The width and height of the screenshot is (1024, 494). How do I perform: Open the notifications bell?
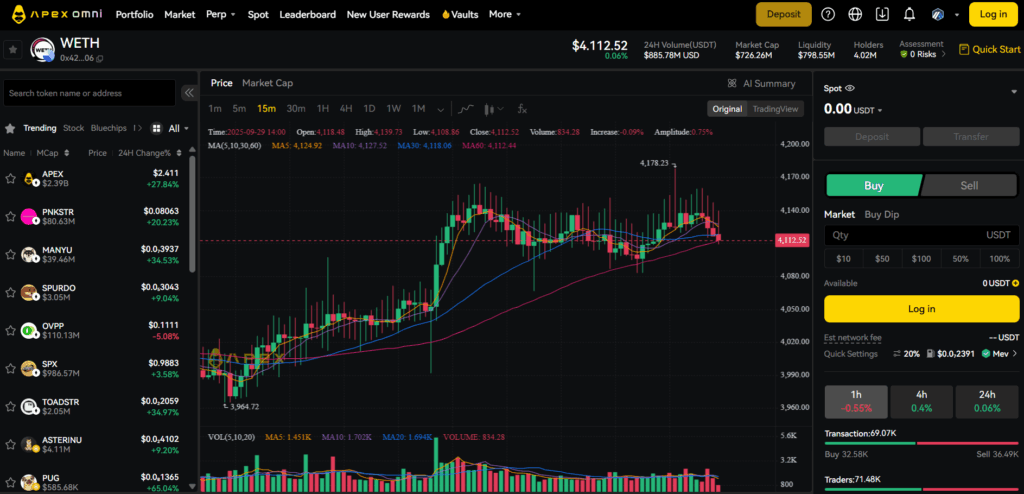[908, 14]
